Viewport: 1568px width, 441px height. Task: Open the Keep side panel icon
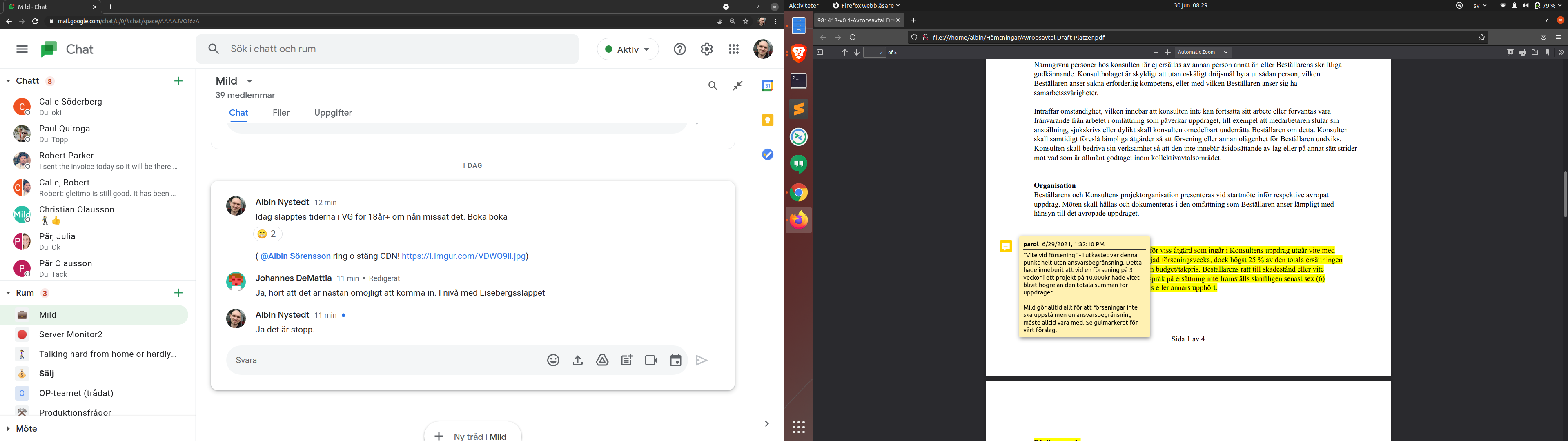point(768,120)
